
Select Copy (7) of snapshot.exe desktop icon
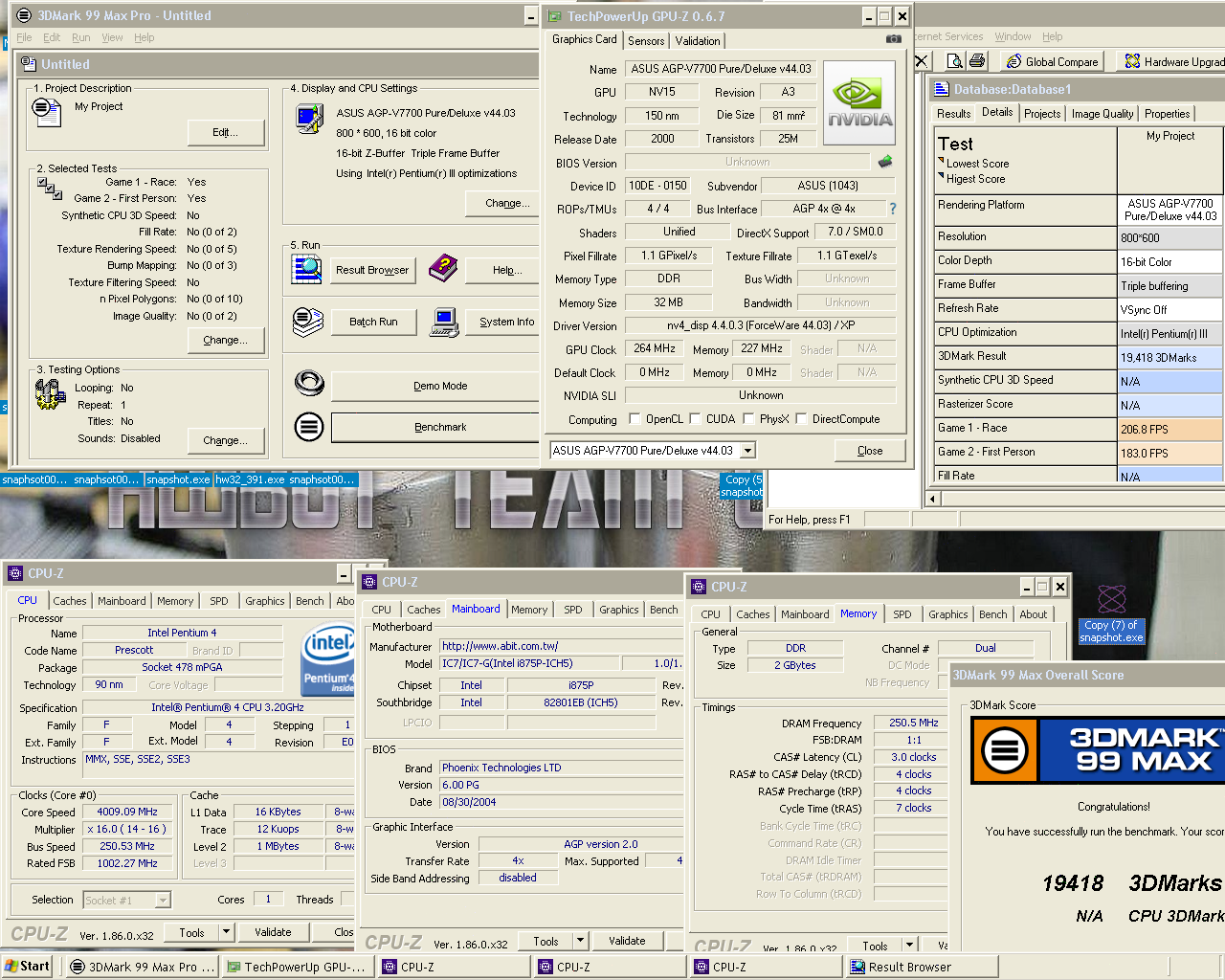click(1111, 612)
